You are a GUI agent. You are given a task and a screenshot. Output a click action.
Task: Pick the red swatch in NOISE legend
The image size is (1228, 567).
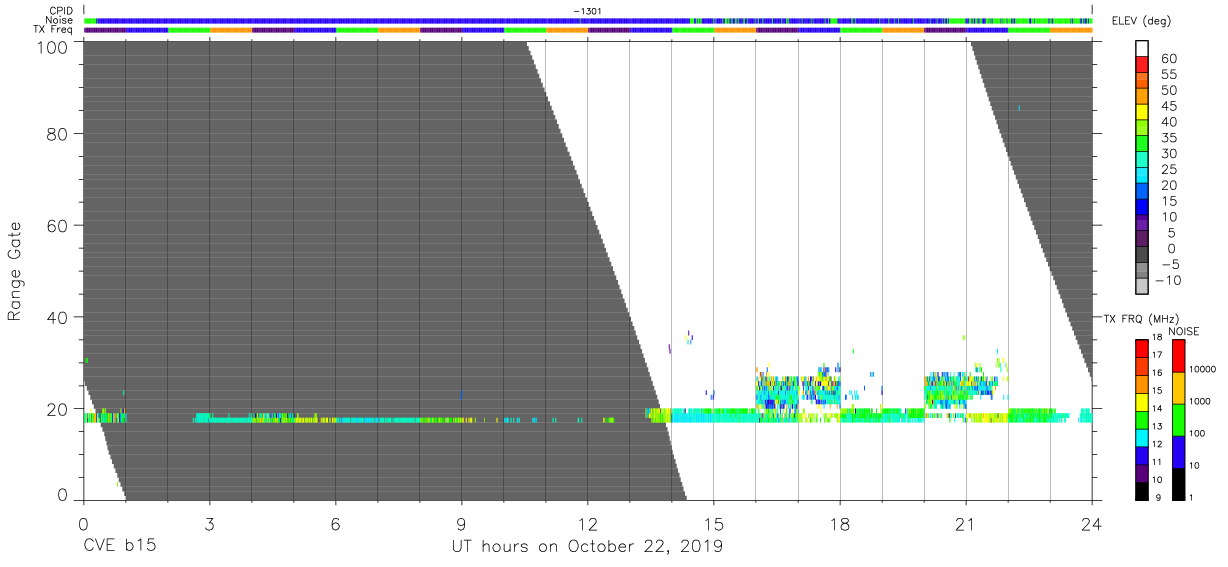pyautogui.click(x=1179, y=356)
